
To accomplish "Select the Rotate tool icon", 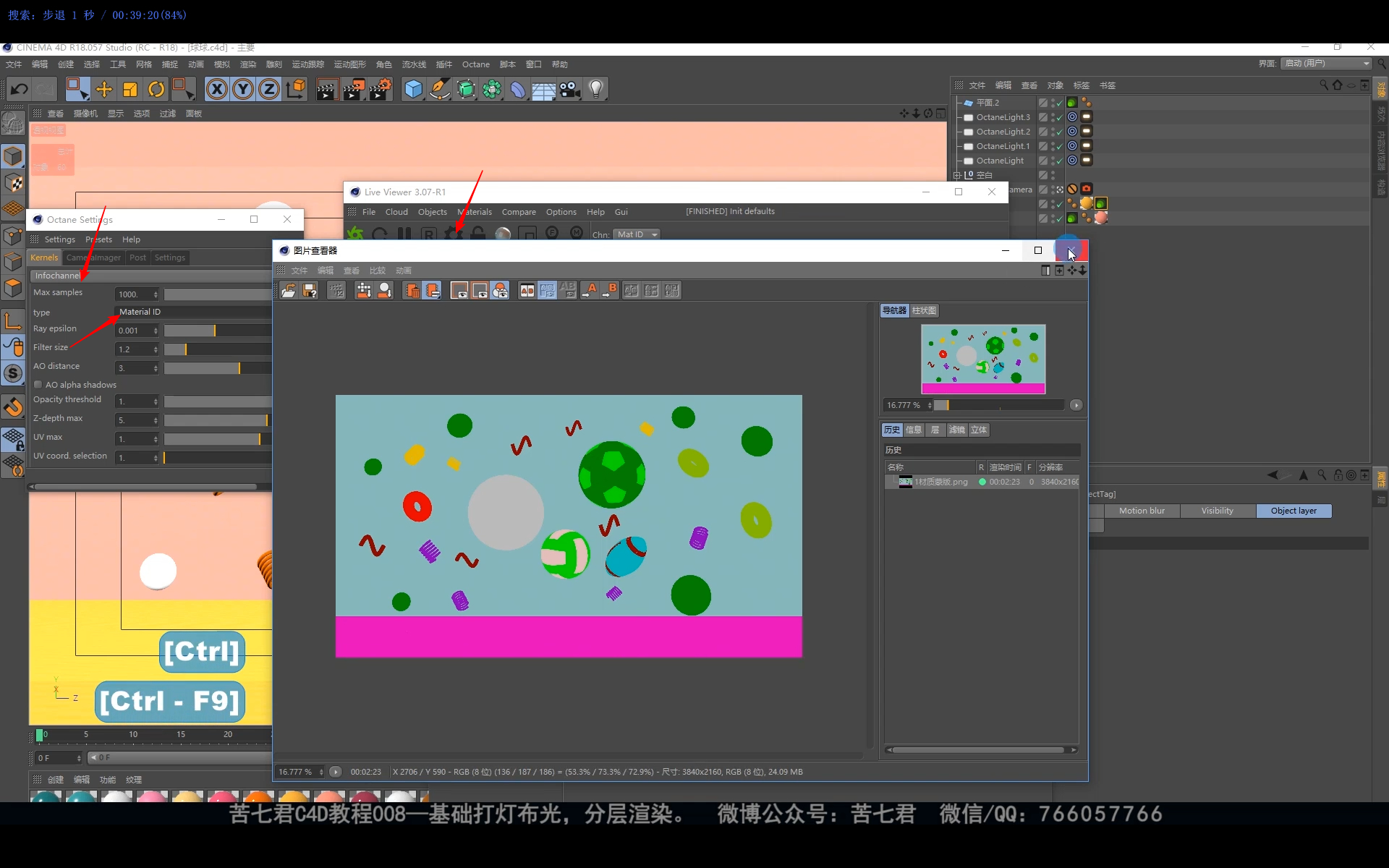I will point(156,89).
